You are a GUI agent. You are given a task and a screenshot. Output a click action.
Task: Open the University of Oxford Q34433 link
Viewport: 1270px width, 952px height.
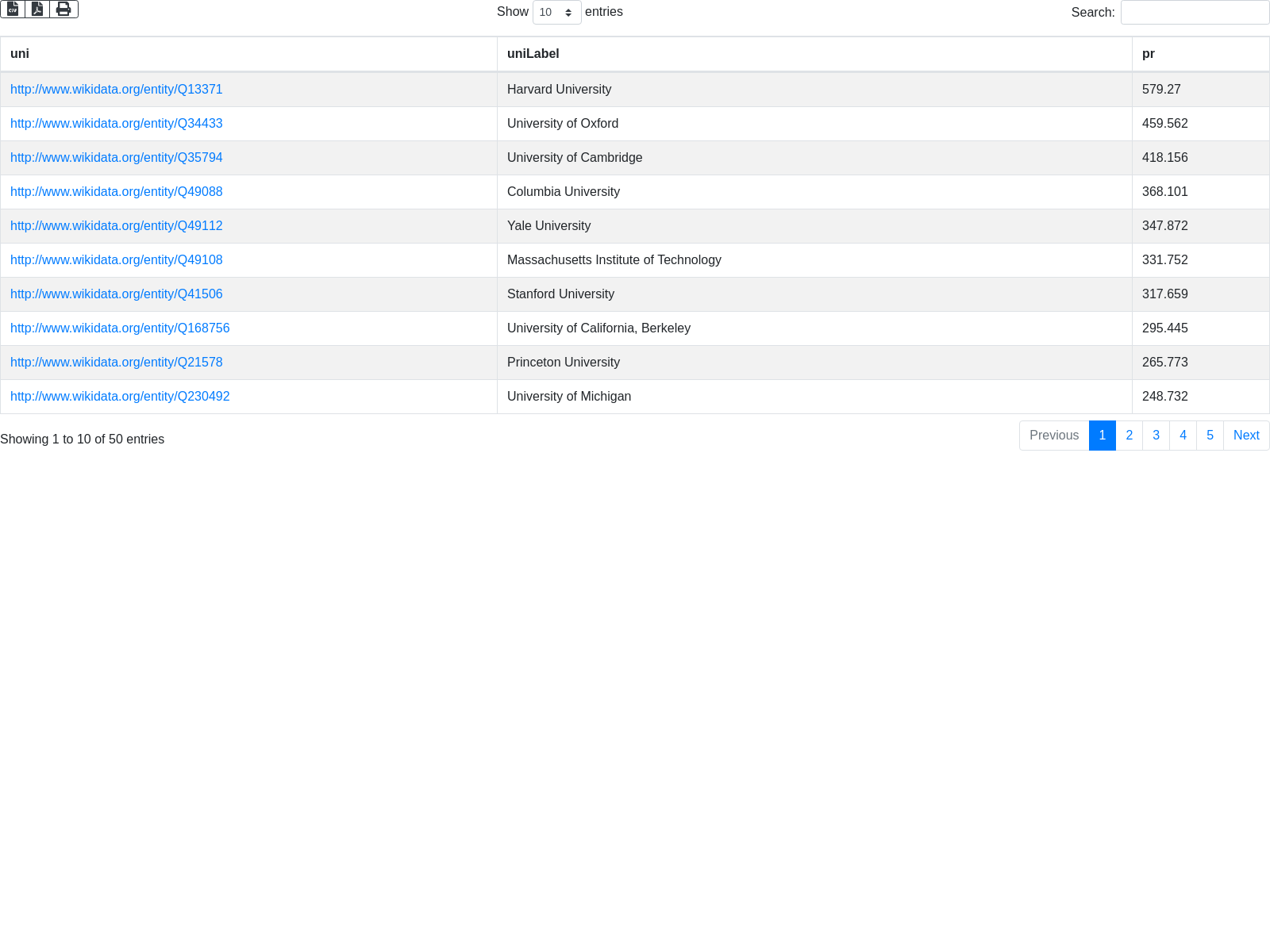pos(116,124)
